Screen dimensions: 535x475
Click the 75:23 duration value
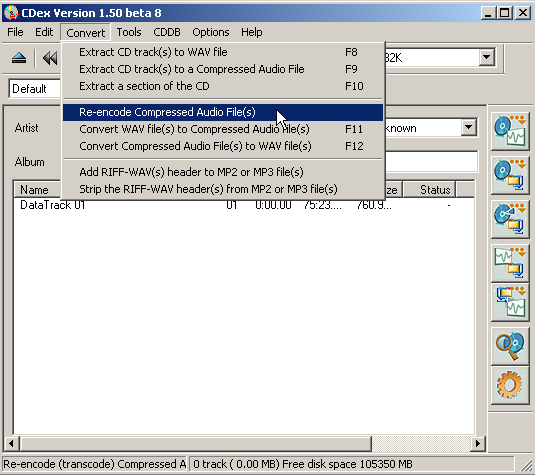[322, 205]
